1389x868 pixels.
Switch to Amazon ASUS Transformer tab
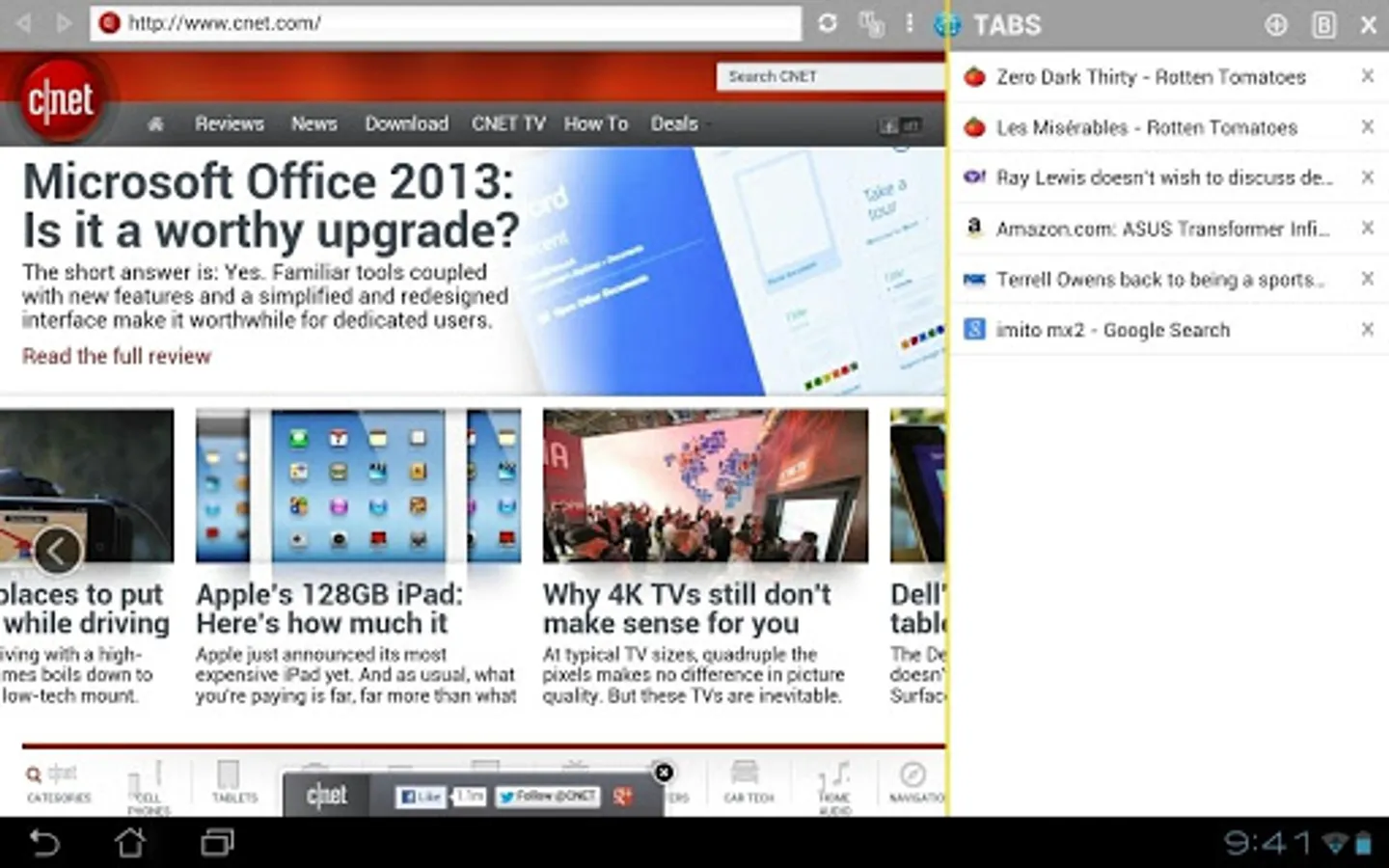point(1162,229)
